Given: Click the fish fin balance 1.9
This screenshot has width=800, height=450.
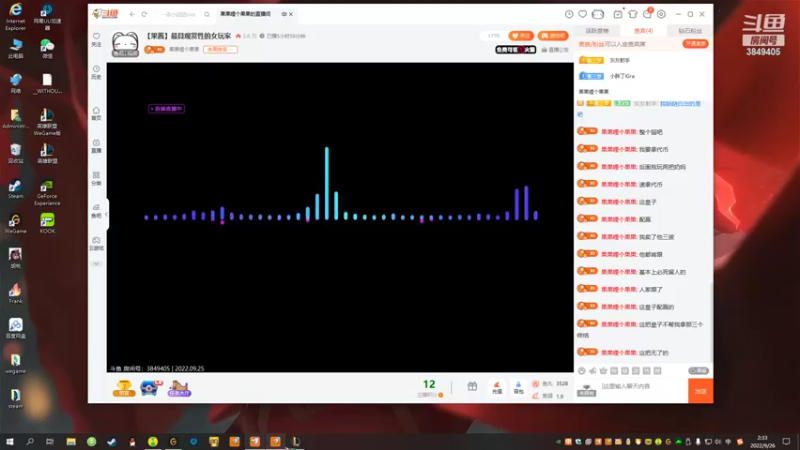Looking at the screenshot, I should point(548,396).
